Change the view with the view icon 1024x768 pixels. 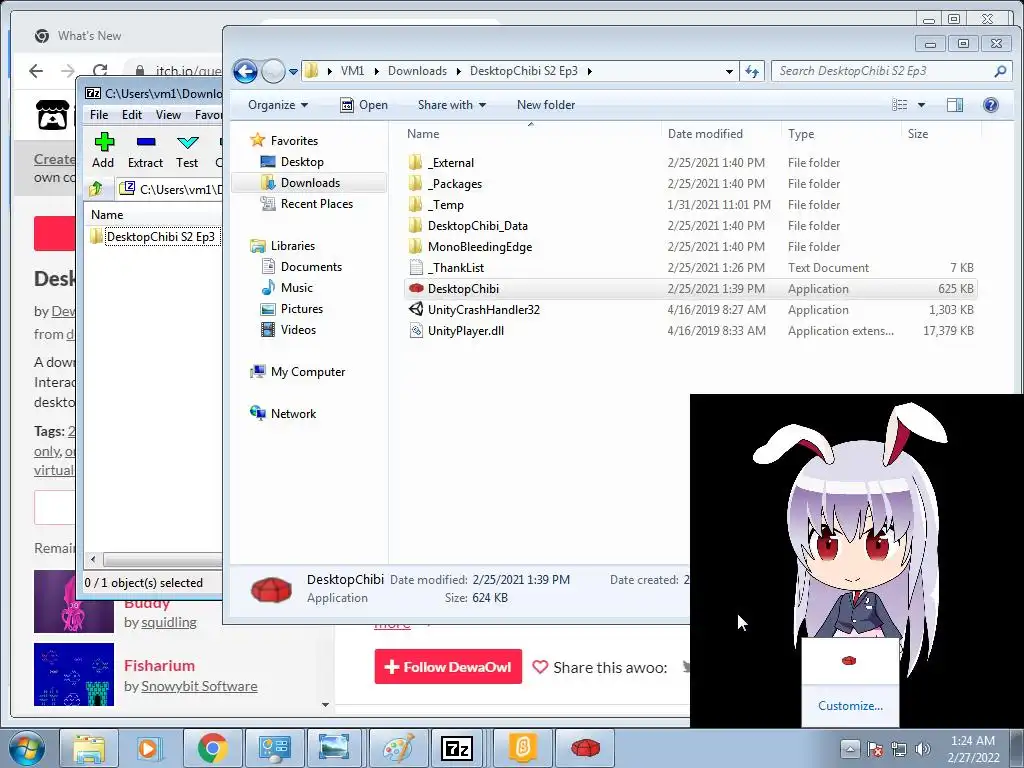pos(899,105)
